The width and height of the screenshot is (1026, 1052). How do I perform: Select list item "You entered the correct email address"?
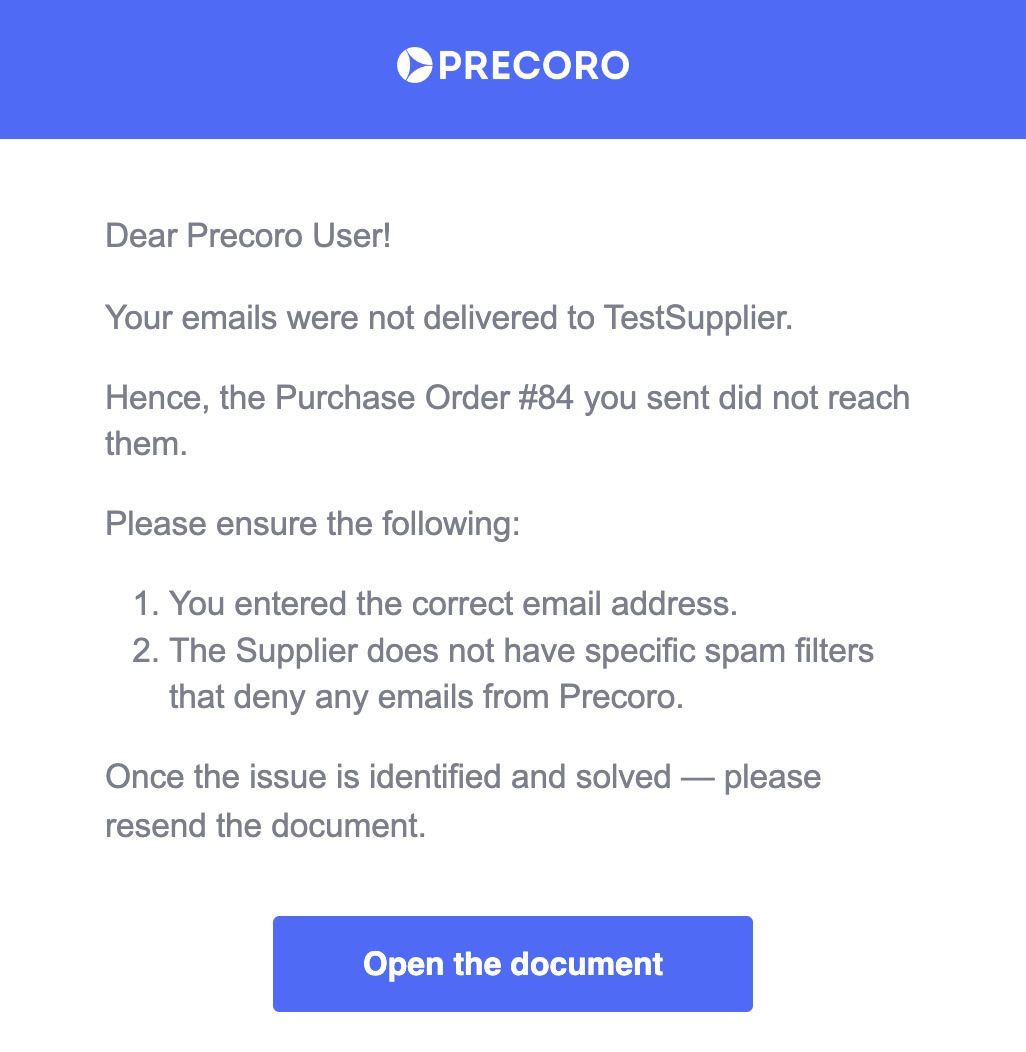[453, 604]
